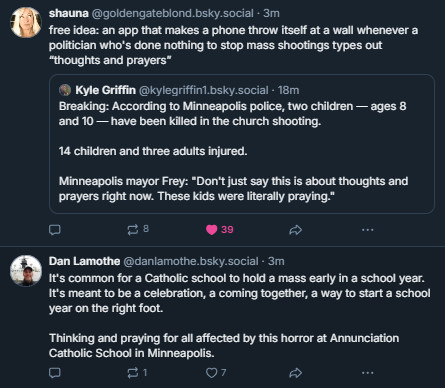Reply to shauna's post
Viewport: 445px width, 388px height.
tap(55, 230)
